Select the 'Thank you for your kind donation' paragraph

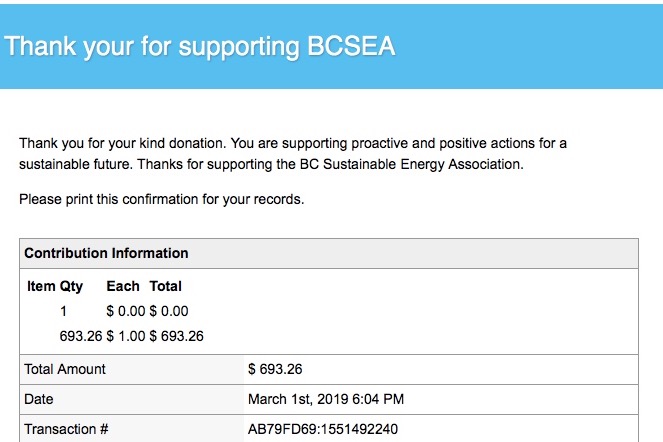293,154
